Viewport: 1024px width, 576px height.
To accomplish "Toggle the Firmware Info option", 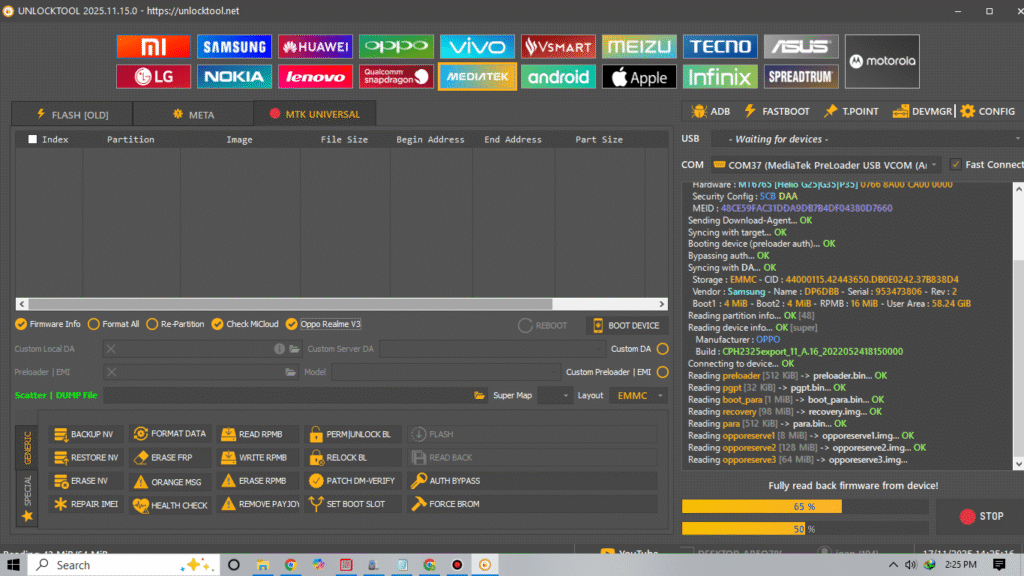I will tap(21, 324).
